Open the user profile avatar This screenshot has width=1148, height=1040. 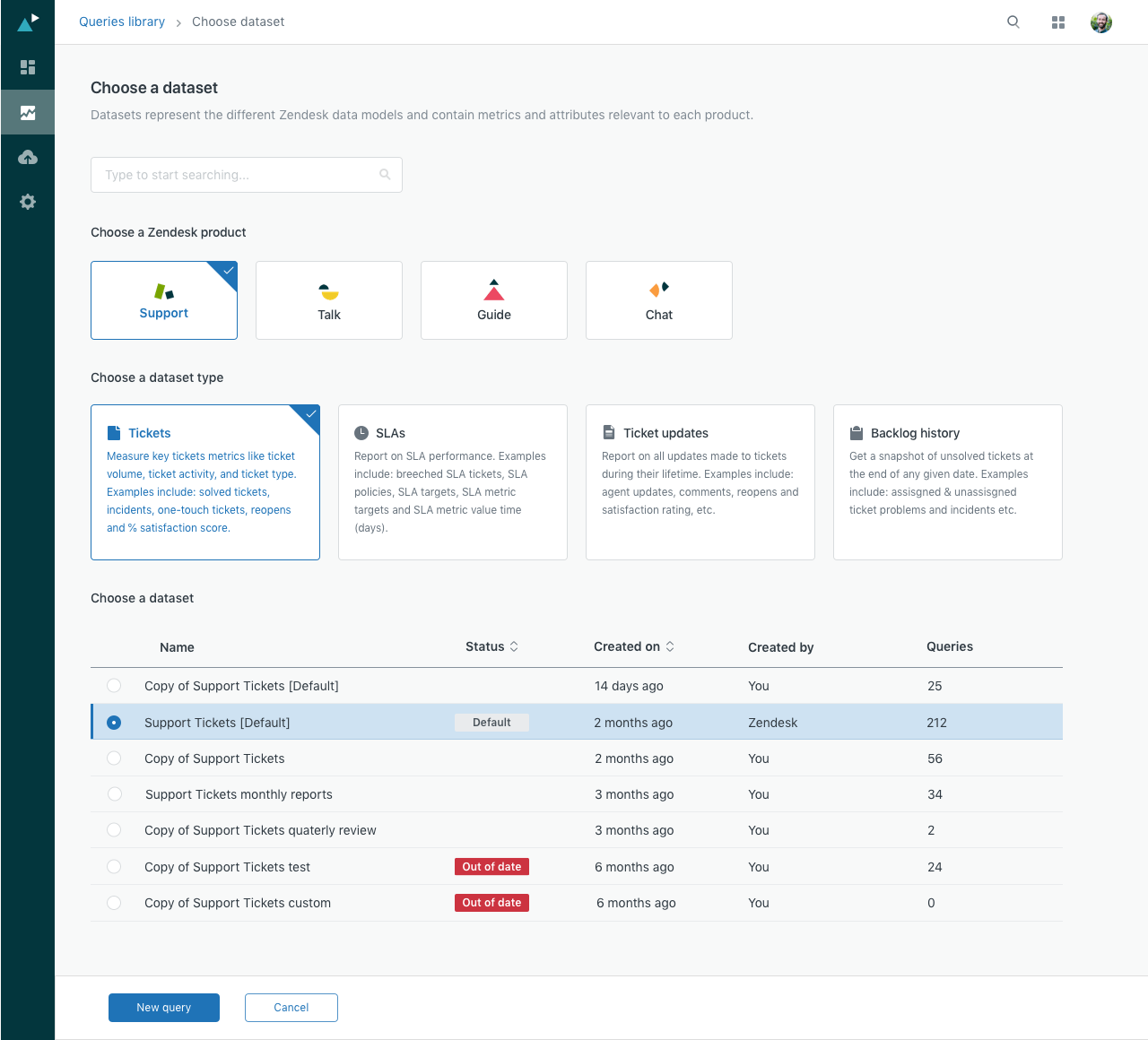point(1101,22)
